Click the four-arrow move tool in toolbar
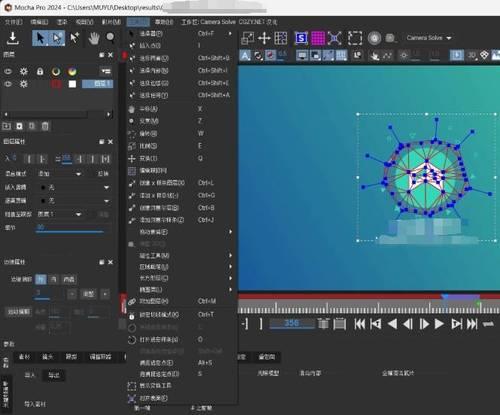This screenshot has width=500, height=415. pos(264,38)
